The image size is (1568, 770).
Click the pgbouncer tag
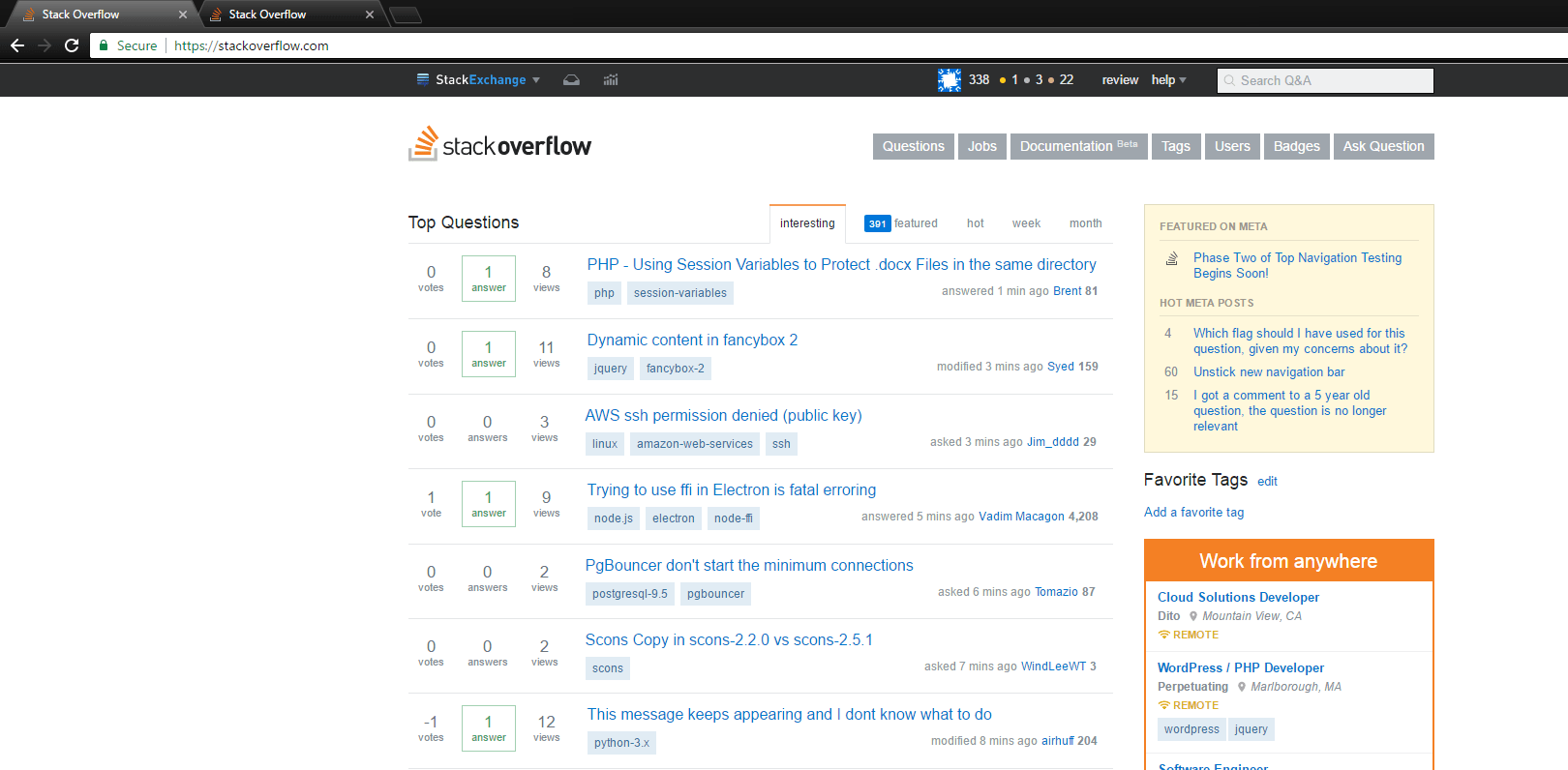716,594
